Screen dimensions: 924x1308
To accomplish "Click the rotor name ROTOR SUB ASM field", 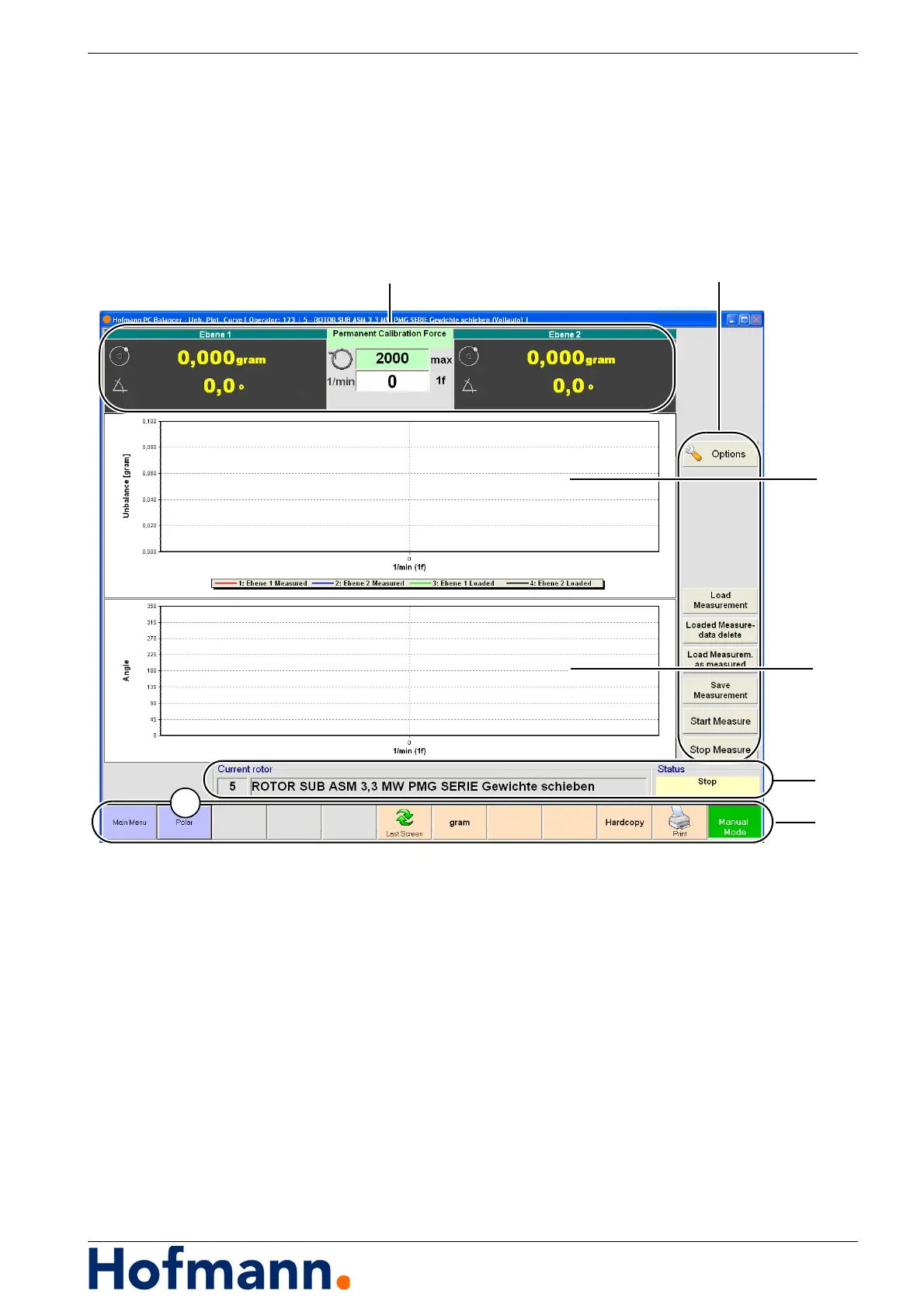I will pyautogui.click(x=447, y=786).
